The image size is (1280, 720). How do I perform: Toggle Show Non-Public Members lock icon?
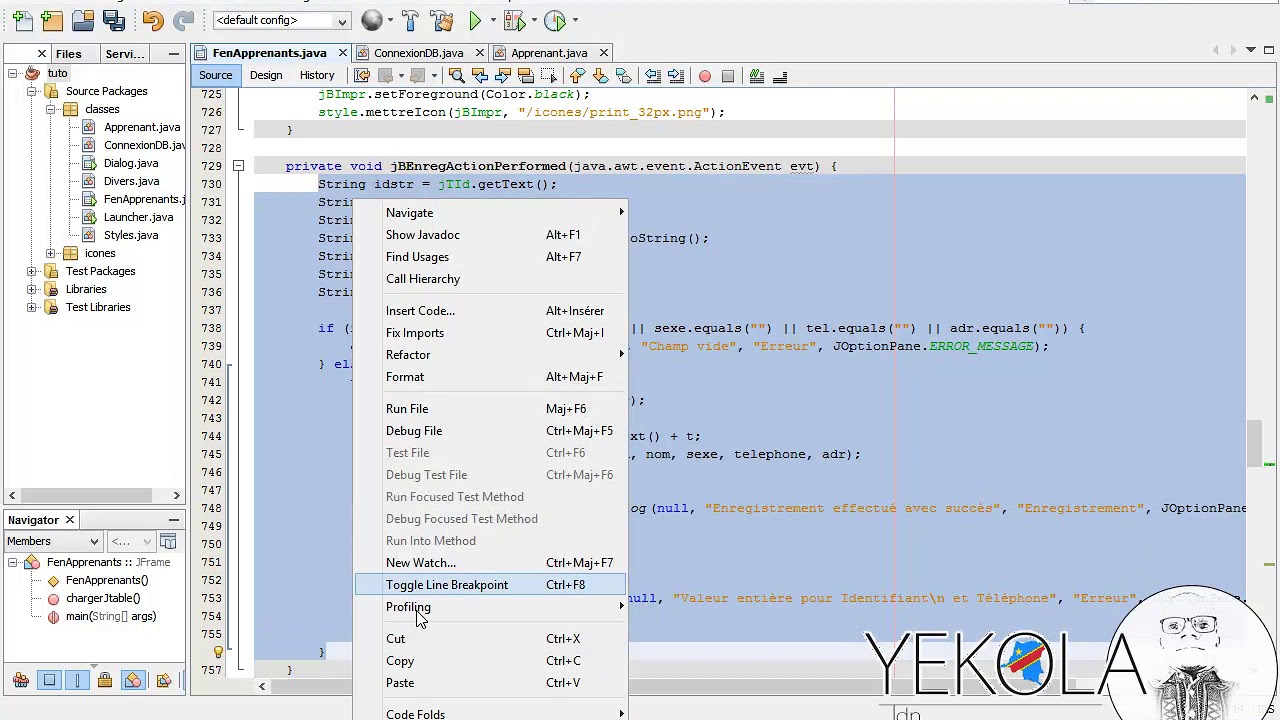(x=104, y=680)
